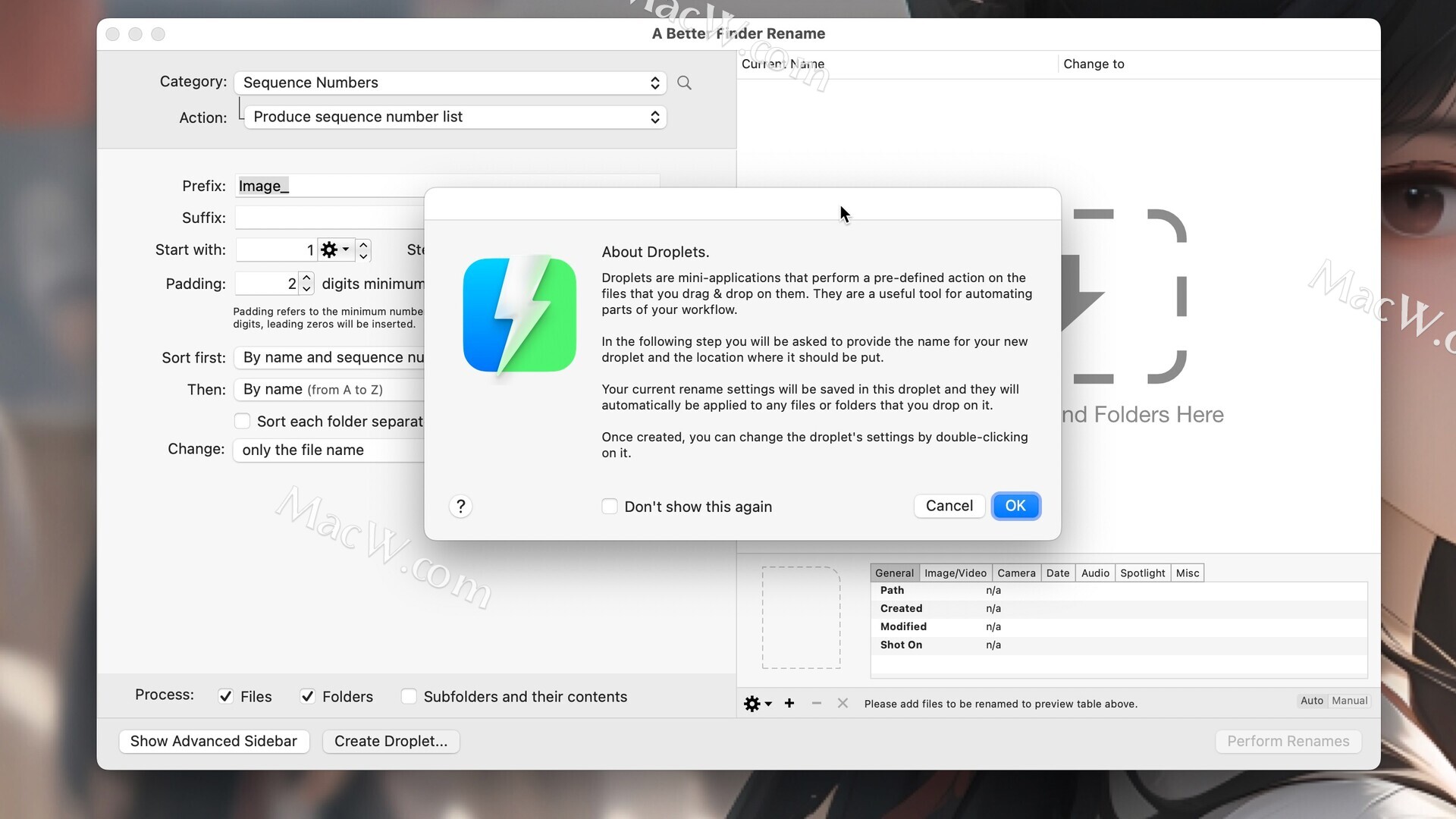Click the plus icon to add files
Image resolution: width=1456 pixels, height=819 pixels.
[789, 704]
